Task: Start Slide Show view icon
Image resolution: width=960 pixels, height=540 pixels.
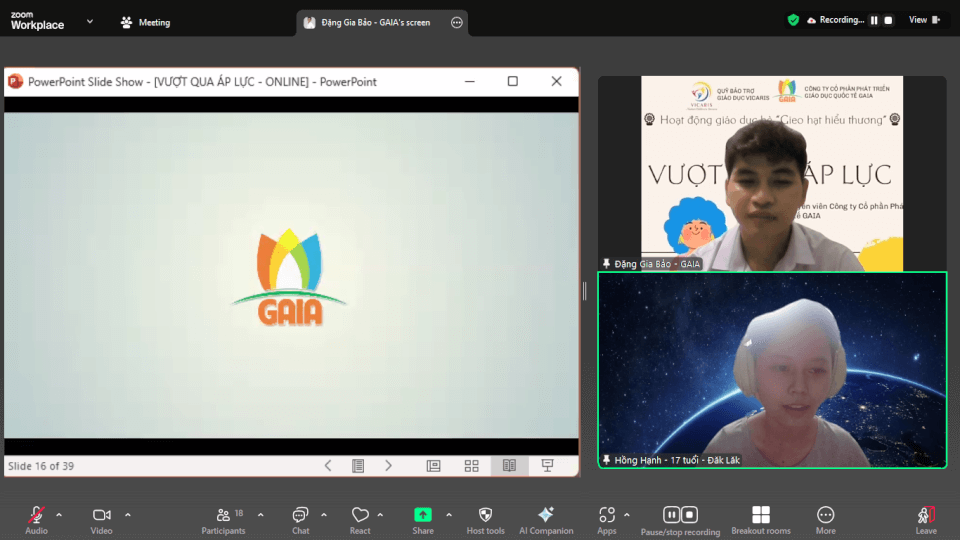Action: click(547, 466)
